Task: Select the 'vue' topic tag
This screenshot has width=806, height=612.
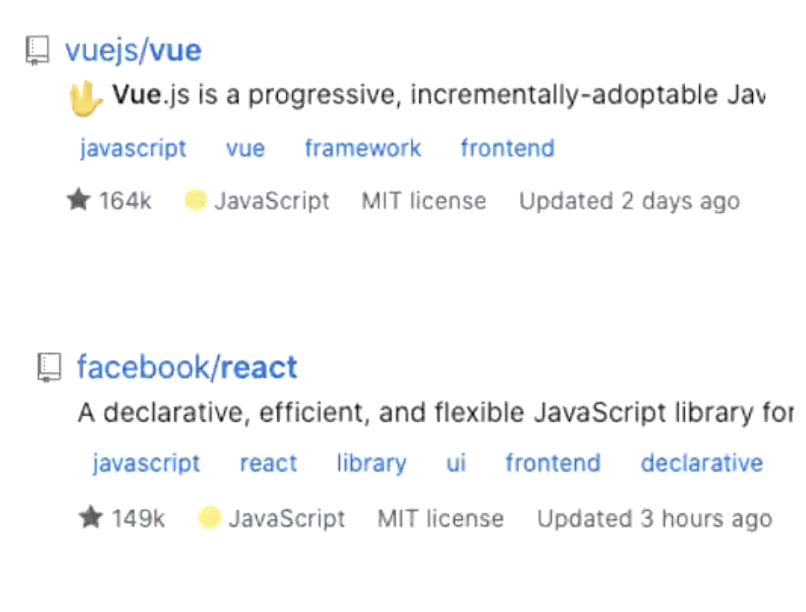Action: click(x=245, y=149)
